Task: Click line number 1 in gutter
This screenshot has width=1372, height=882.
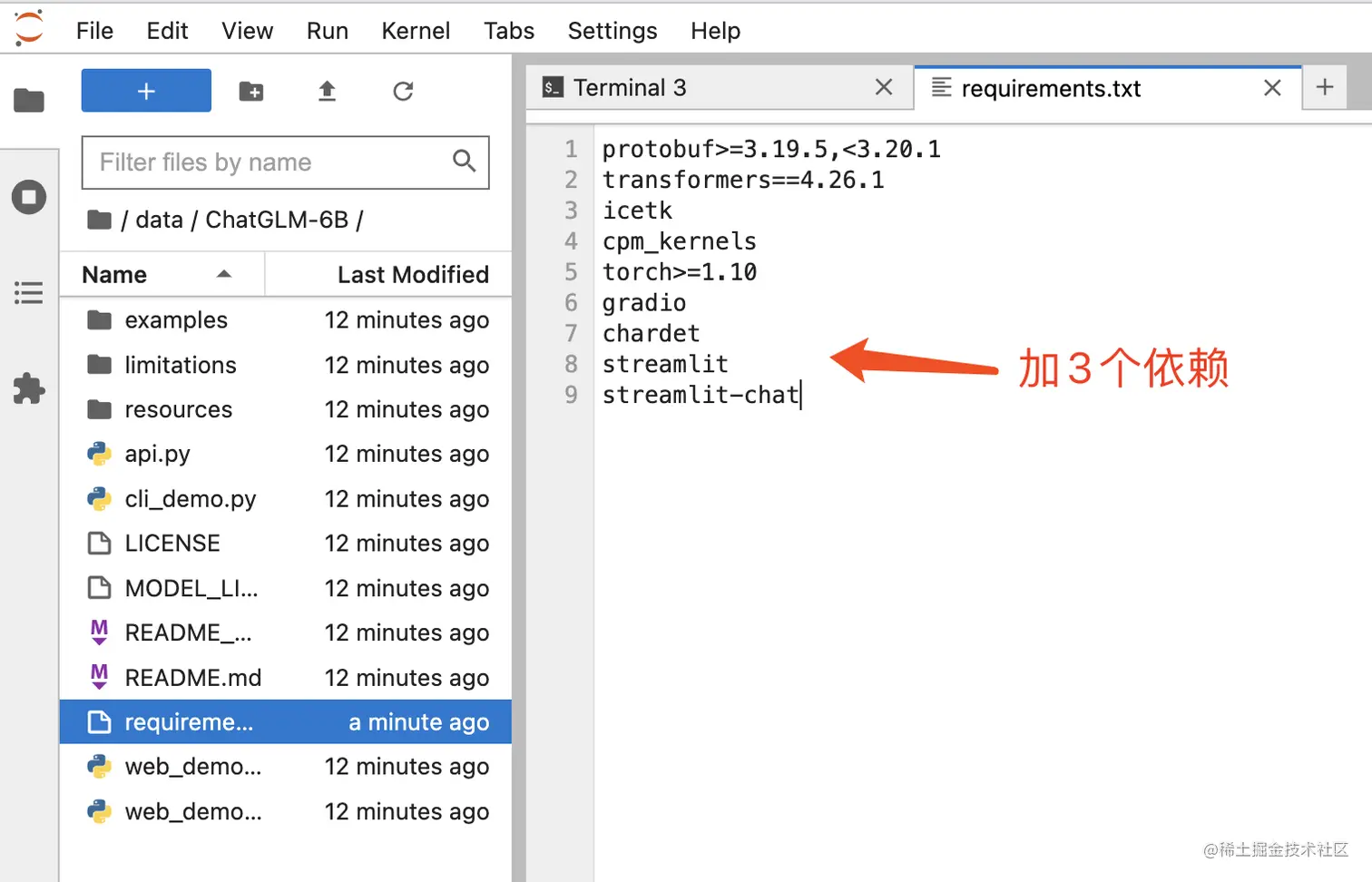Action: coord(571,149)
